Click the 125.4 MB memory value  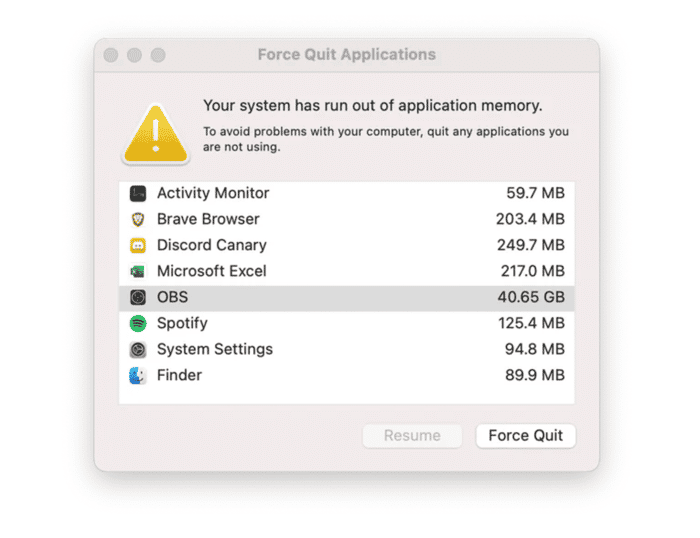[531, 323]
